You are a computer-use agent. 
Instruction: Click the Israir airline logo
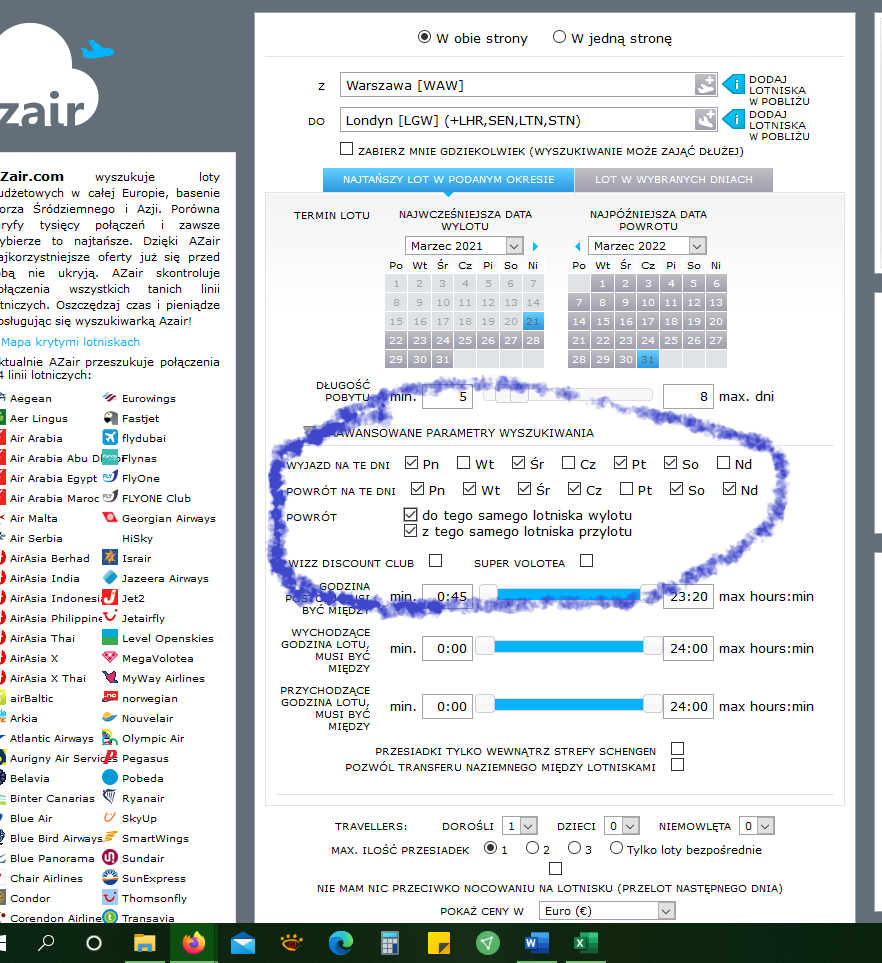(110, 557)
